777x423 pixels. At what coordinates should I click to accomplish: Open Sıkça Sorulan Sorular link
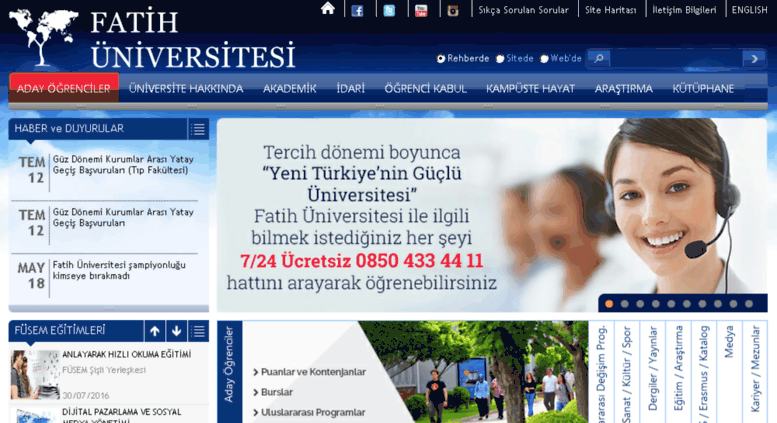coord(523,10)
